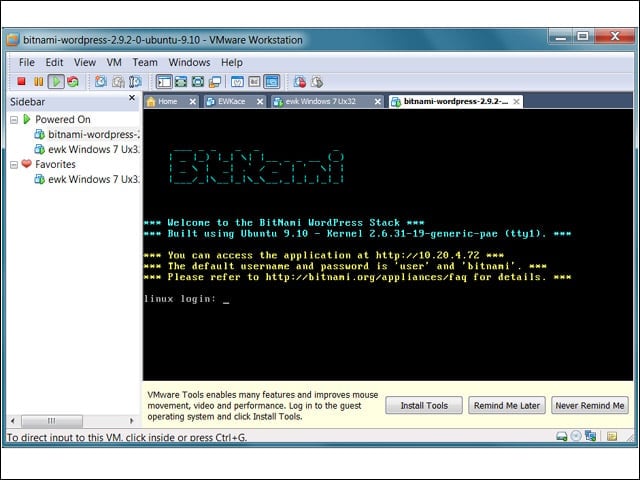640x480 pixels.
Task: Minimize the VMware Workstation window
Action: 561,36
